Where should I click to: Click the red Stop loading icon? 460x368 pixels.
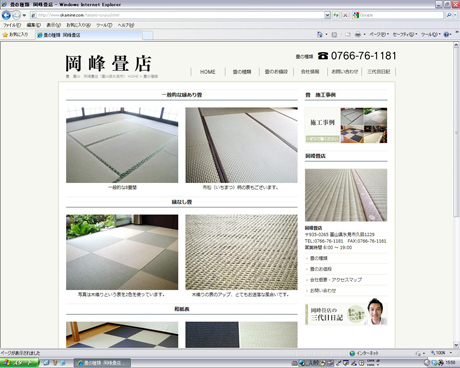click(x=345, y=15)
